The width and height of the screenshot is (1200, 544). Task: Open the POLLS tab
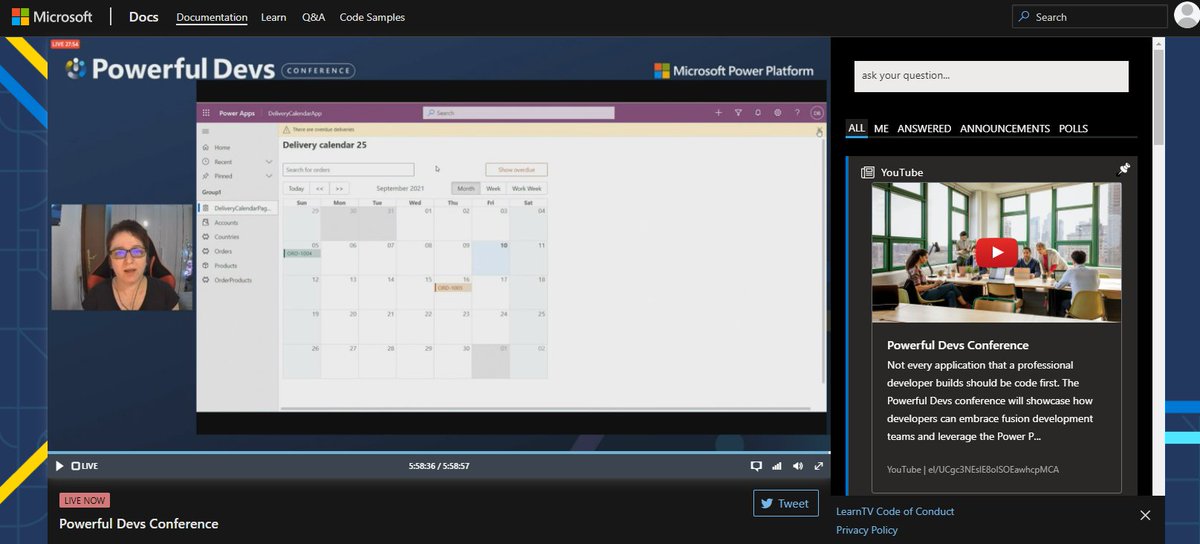click(1073, 128)
